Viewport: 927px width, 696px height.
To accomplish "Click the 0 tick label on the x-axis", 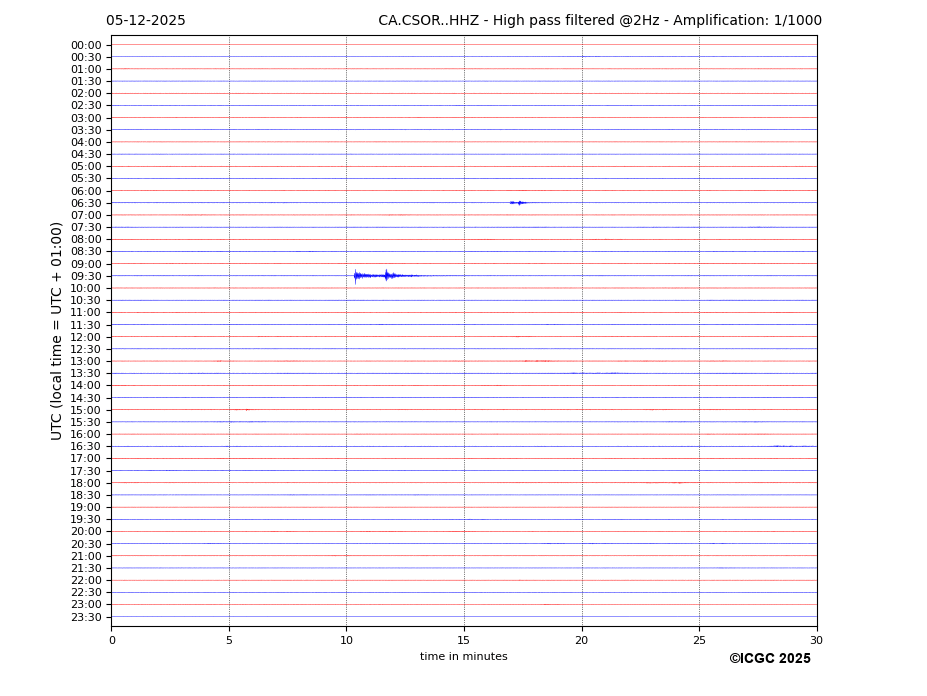I will [112, 640].
